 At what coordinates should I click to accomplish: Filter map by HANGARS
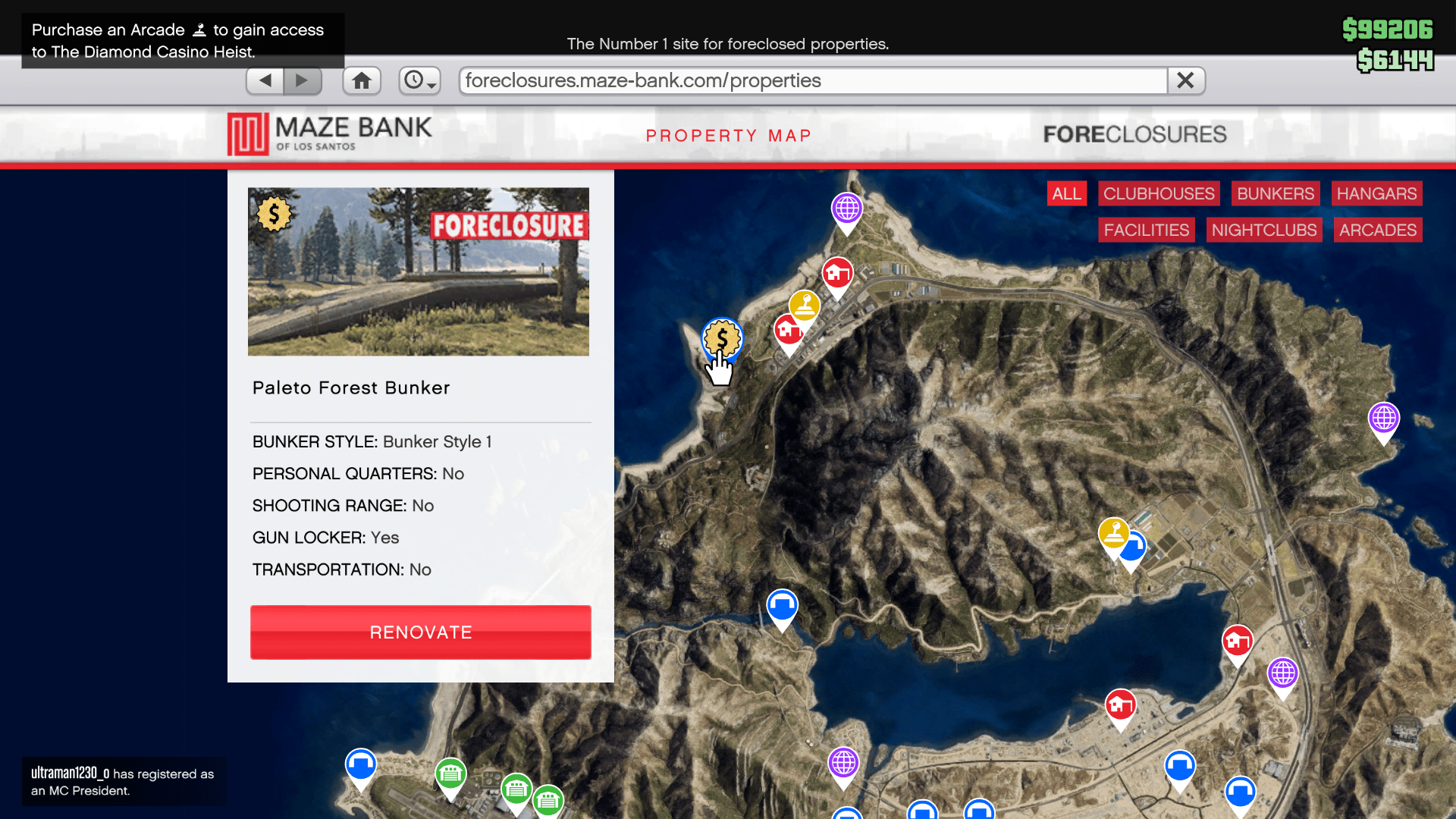coord(1376,193)
